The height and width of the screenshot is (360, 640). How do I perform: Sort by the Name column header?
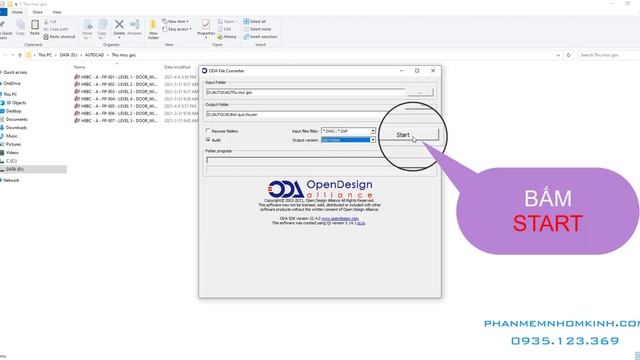tap(80, 67)
